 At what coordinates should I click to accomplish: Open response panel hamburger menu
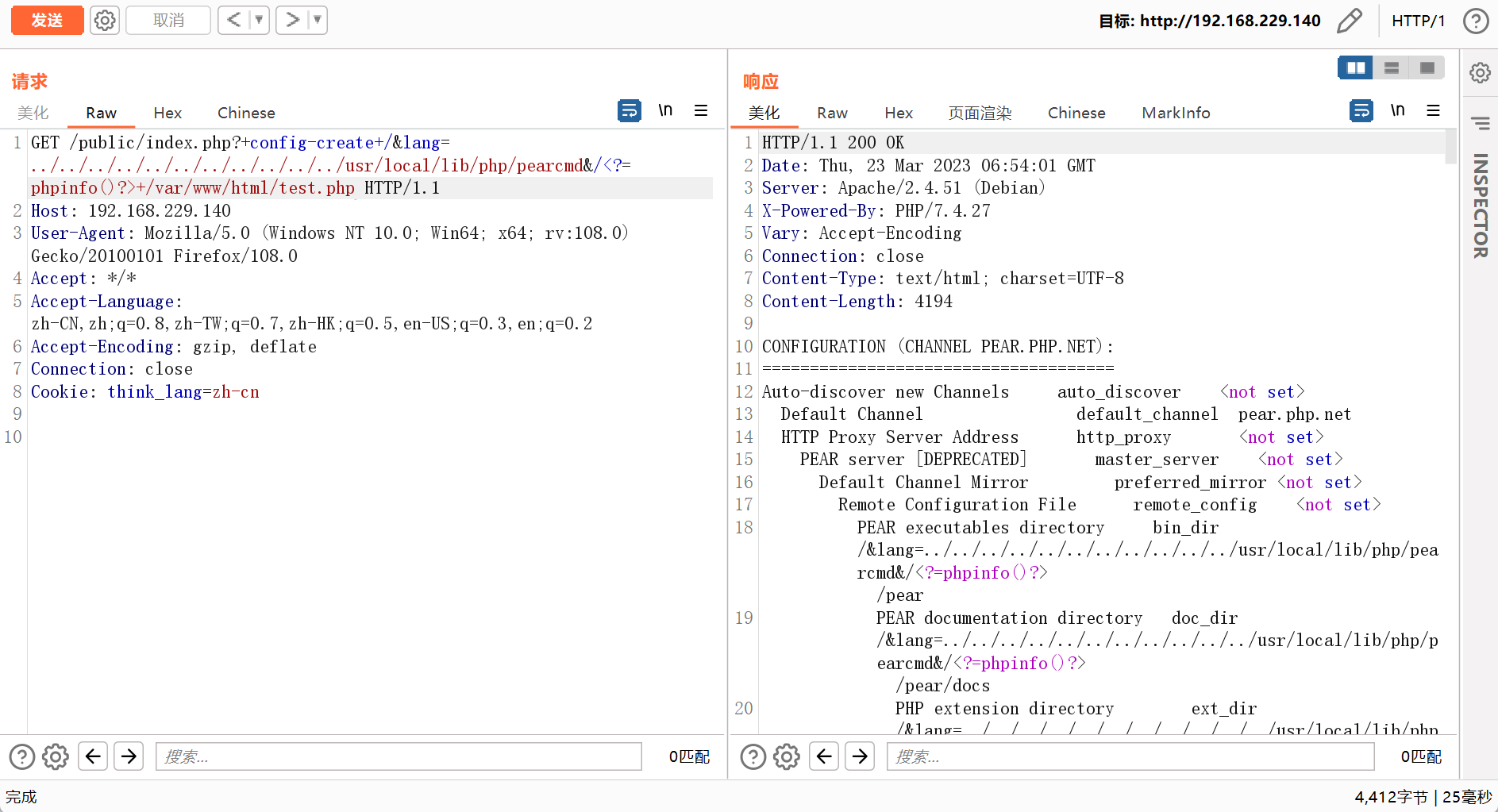[1433, 110]
